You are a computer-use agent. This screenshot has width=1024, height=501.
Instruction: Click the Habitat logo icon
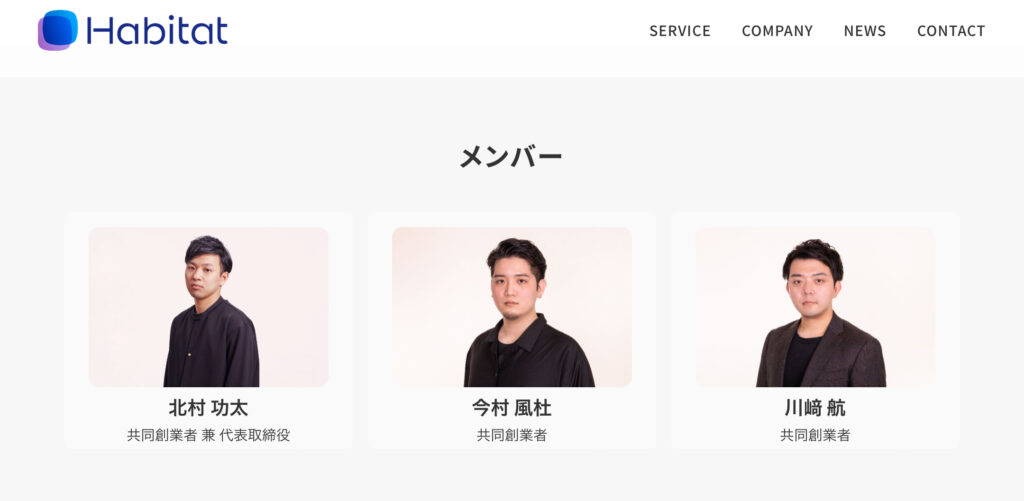[57, 30]
